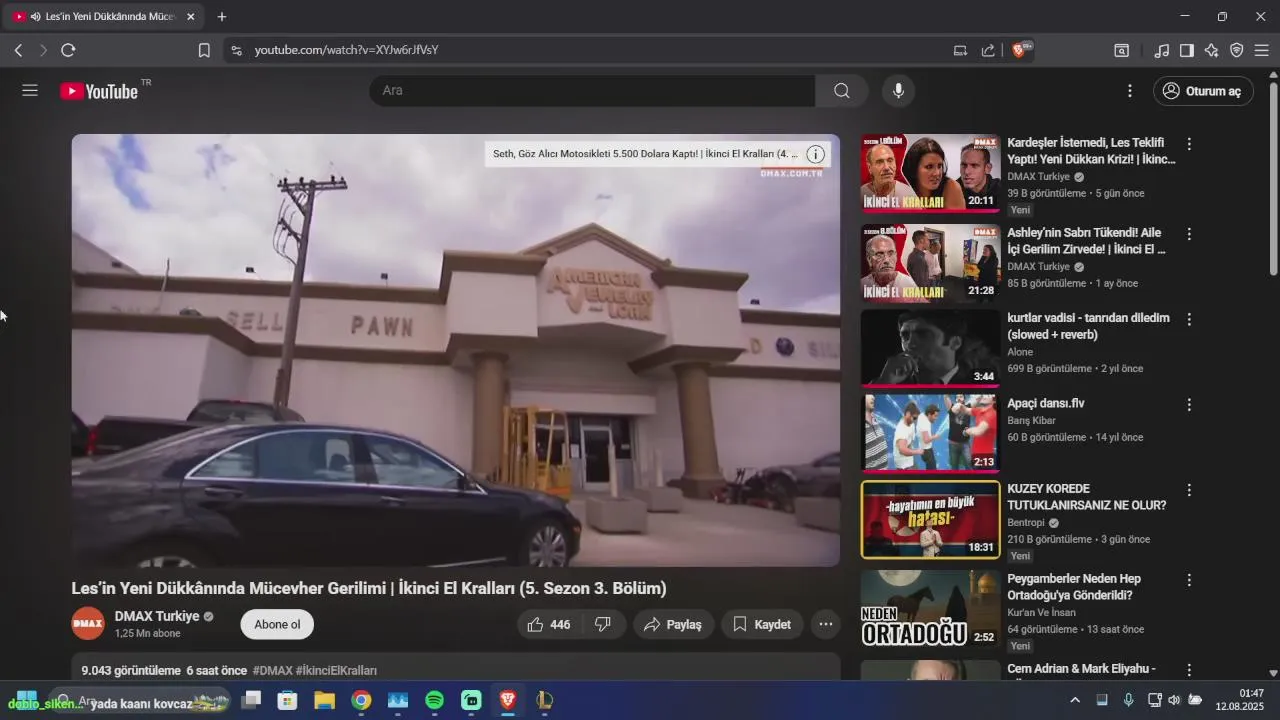1280x720 pixels.
Task: Open the 'Ashley'nin Sabrı Tükendi' thumbnail
Action: tap(930, 263)
